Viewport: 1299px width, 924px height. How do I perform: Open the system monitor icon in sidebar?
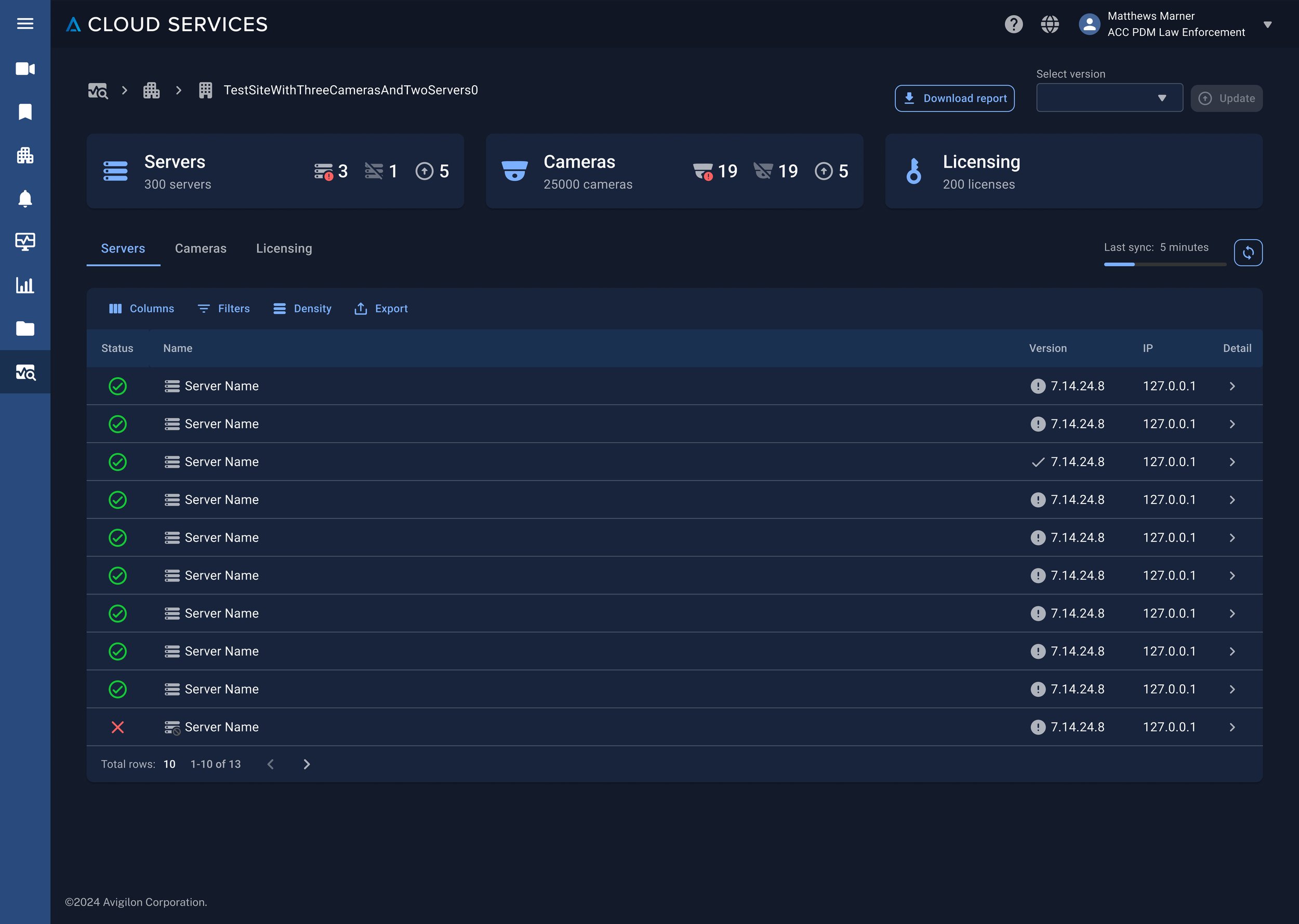[25, 241]
